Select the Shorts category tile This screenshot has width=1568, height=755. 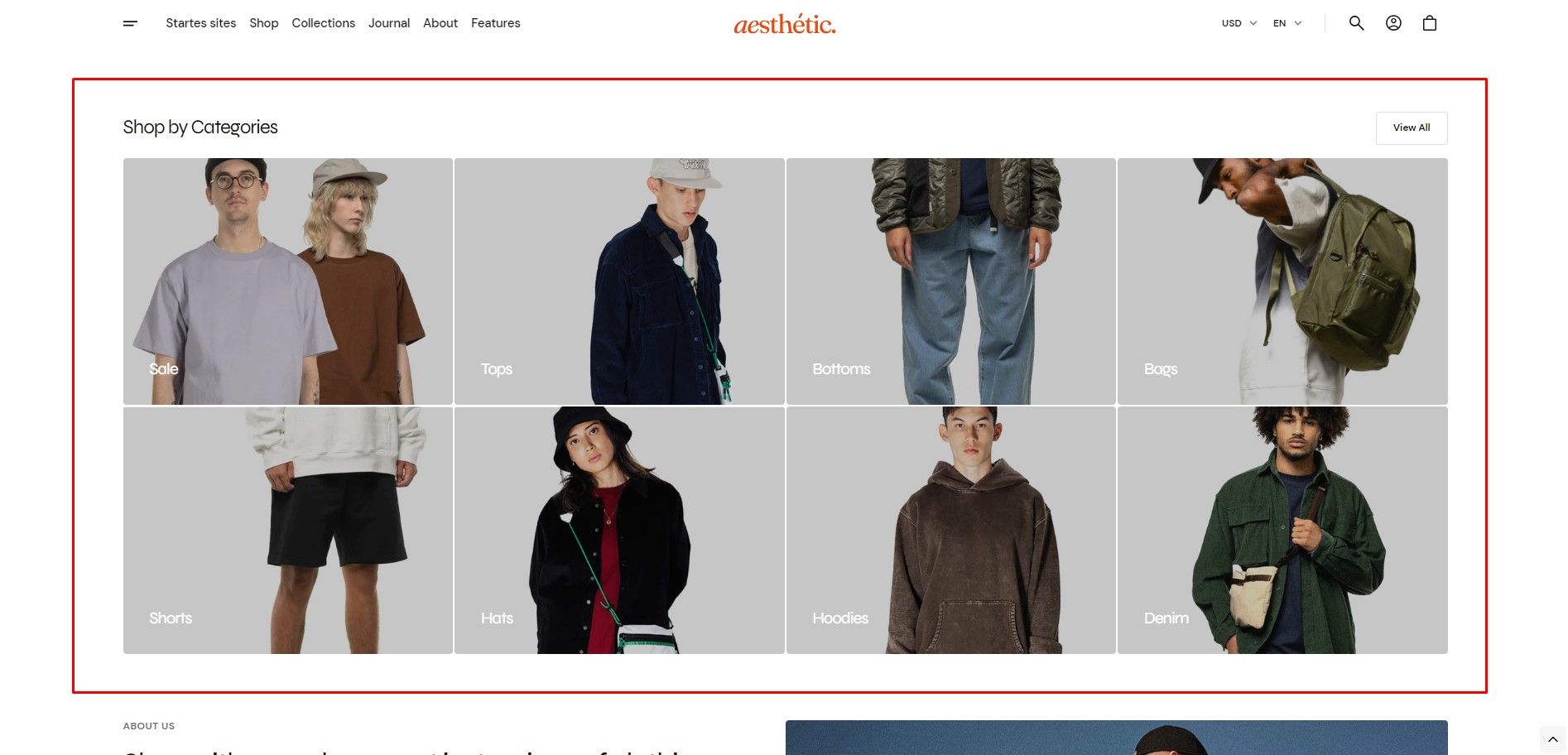pyautogui.click(x=288, y=530)
